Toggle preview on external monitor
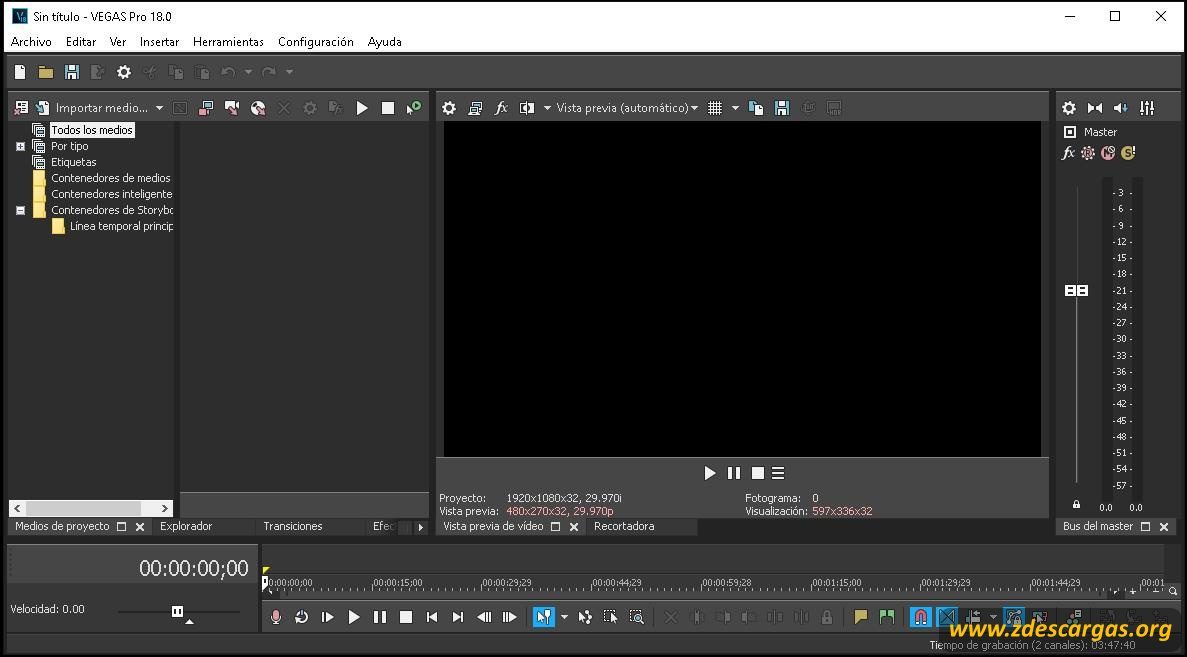This screenshot has width=1187, height=657. [475, 108]
